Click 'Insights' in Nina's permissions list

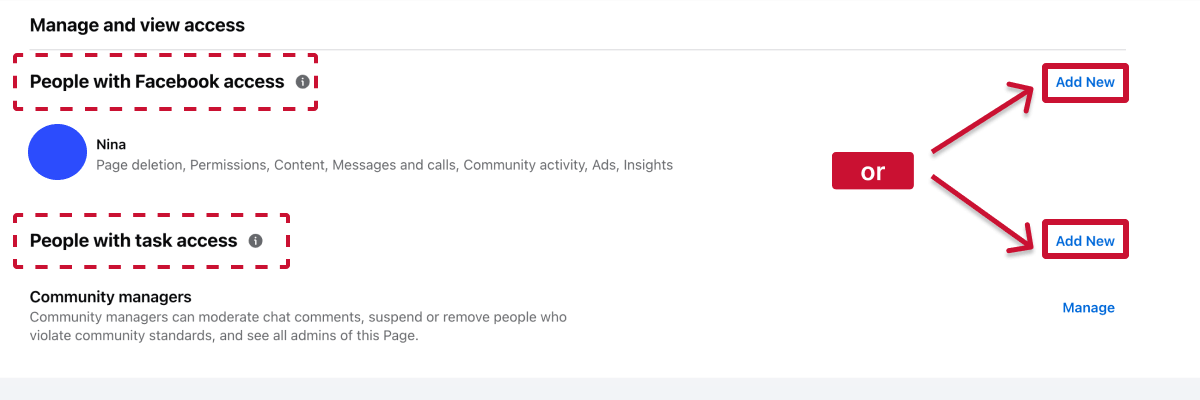(648, 165)
